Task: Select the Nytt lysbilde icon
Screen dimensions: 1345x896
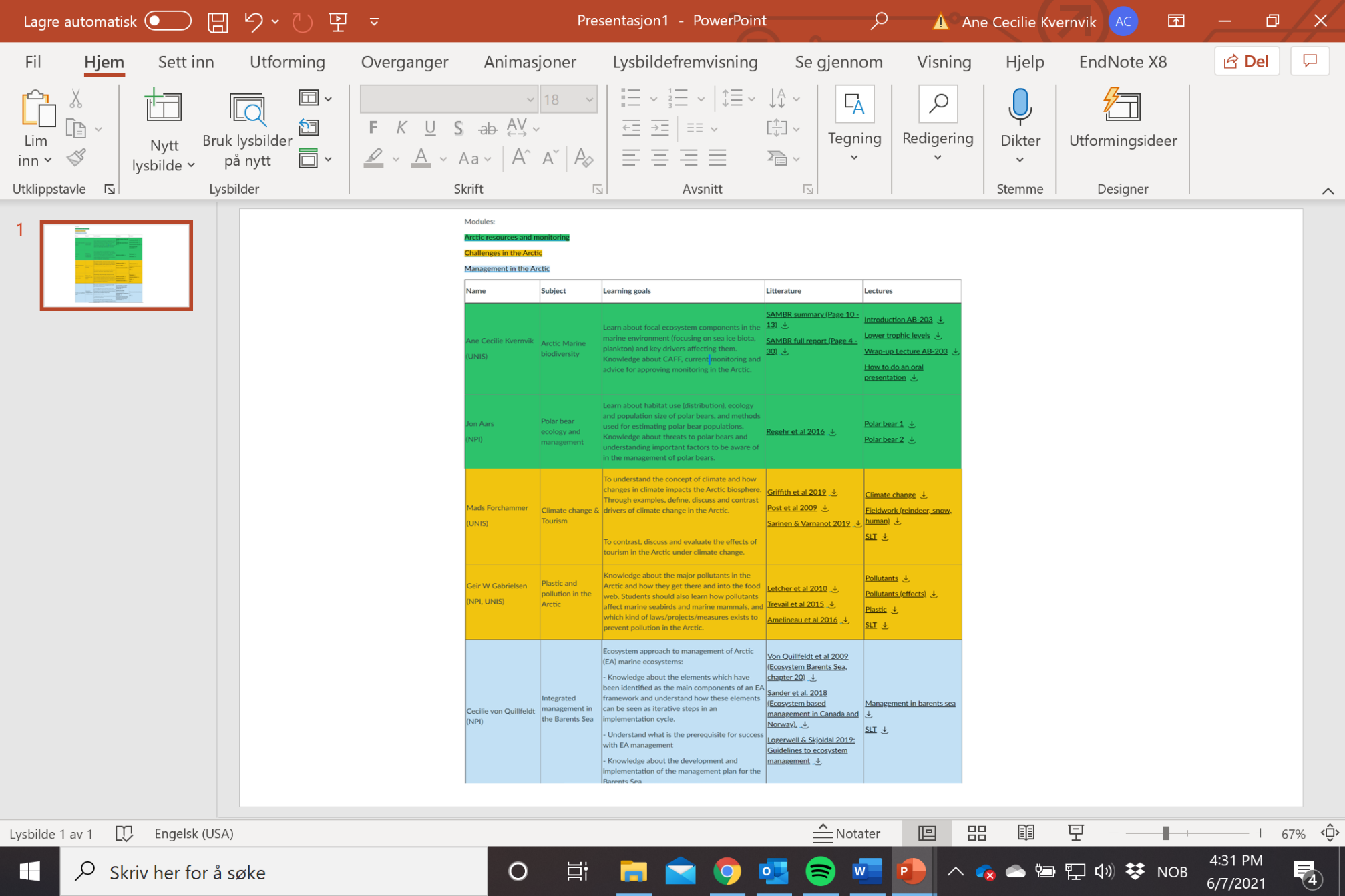Action: pyautogui.click(x=163, y=107)
